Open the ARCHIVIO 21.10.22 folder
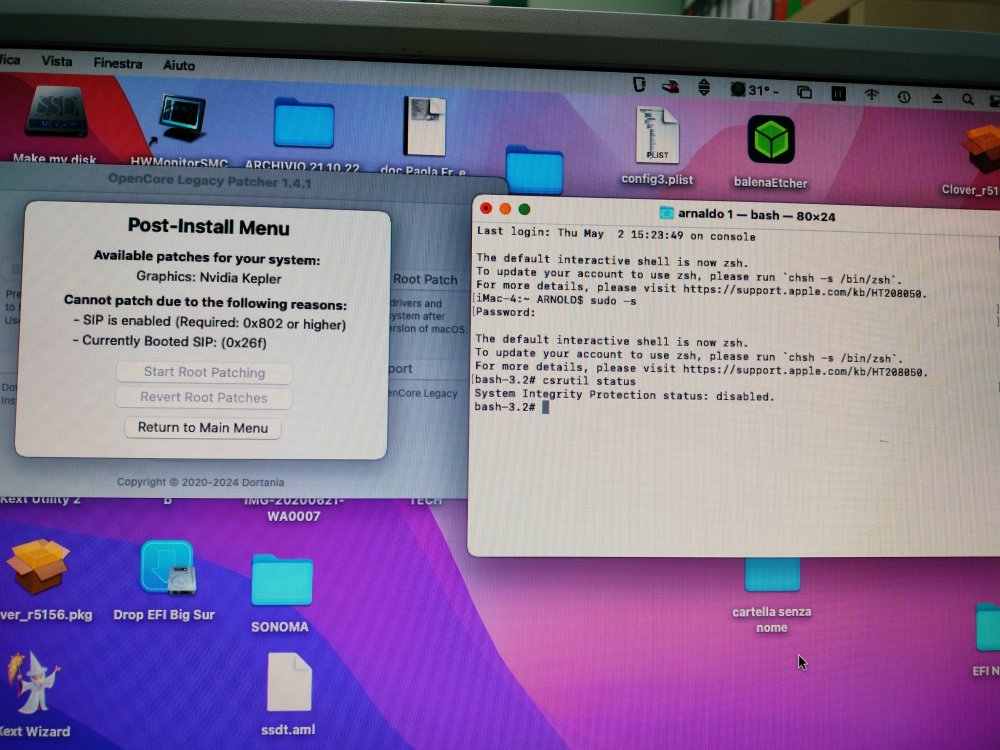The width and height of the screenshot is (1000, 750). (304, 123)
